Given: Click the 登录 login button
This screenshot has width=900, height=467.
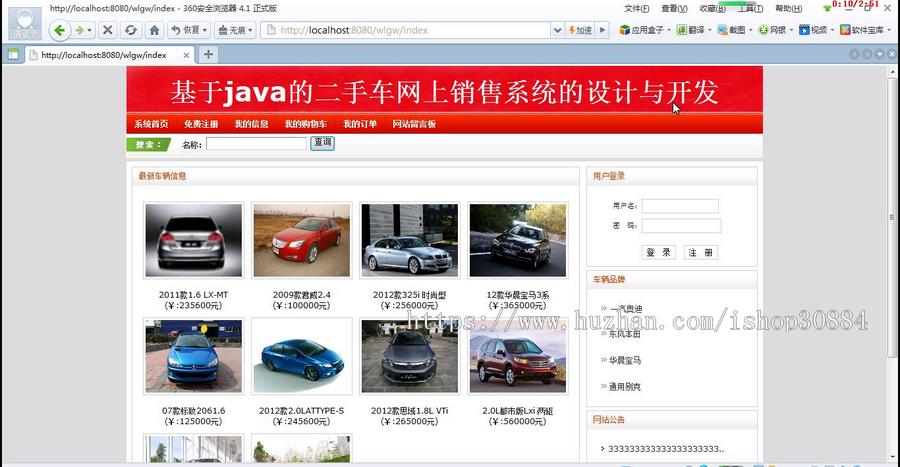Looking at the screenshot, I should 658,252.
